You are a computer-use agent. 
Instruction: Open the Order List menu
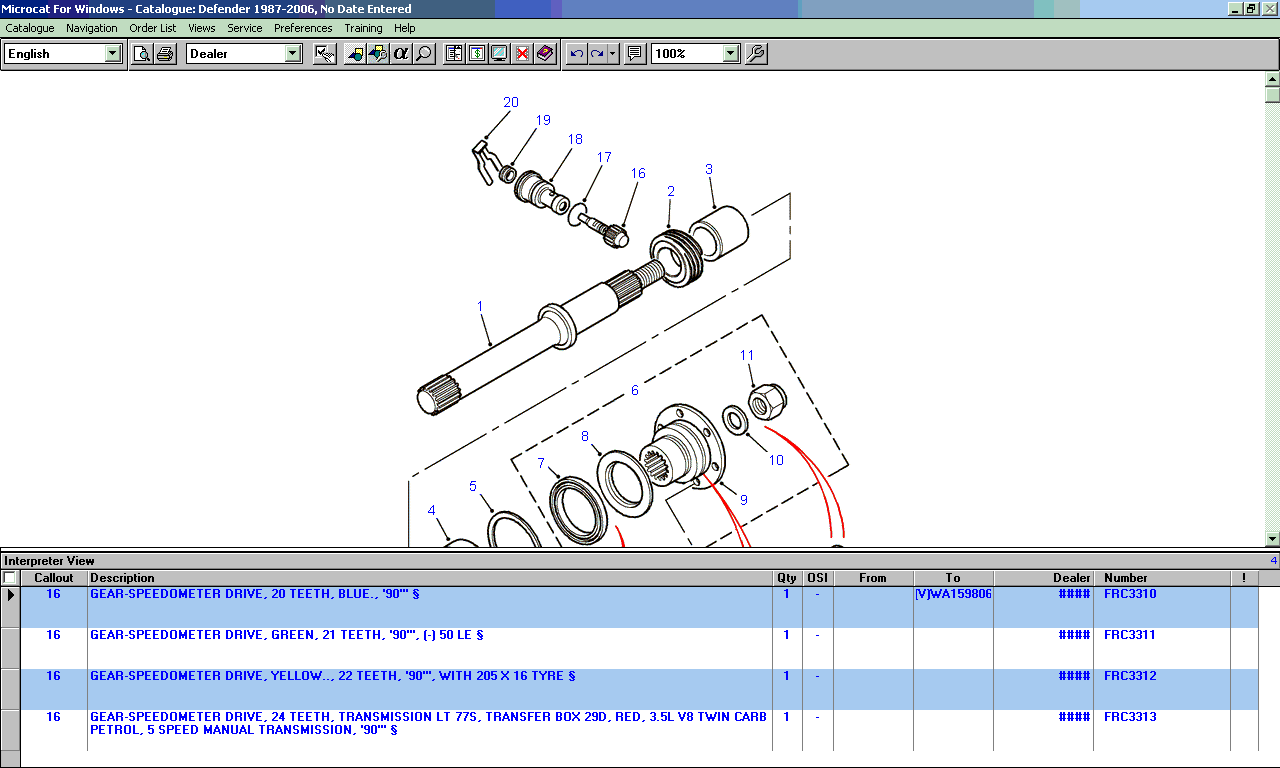pos(153,28)
